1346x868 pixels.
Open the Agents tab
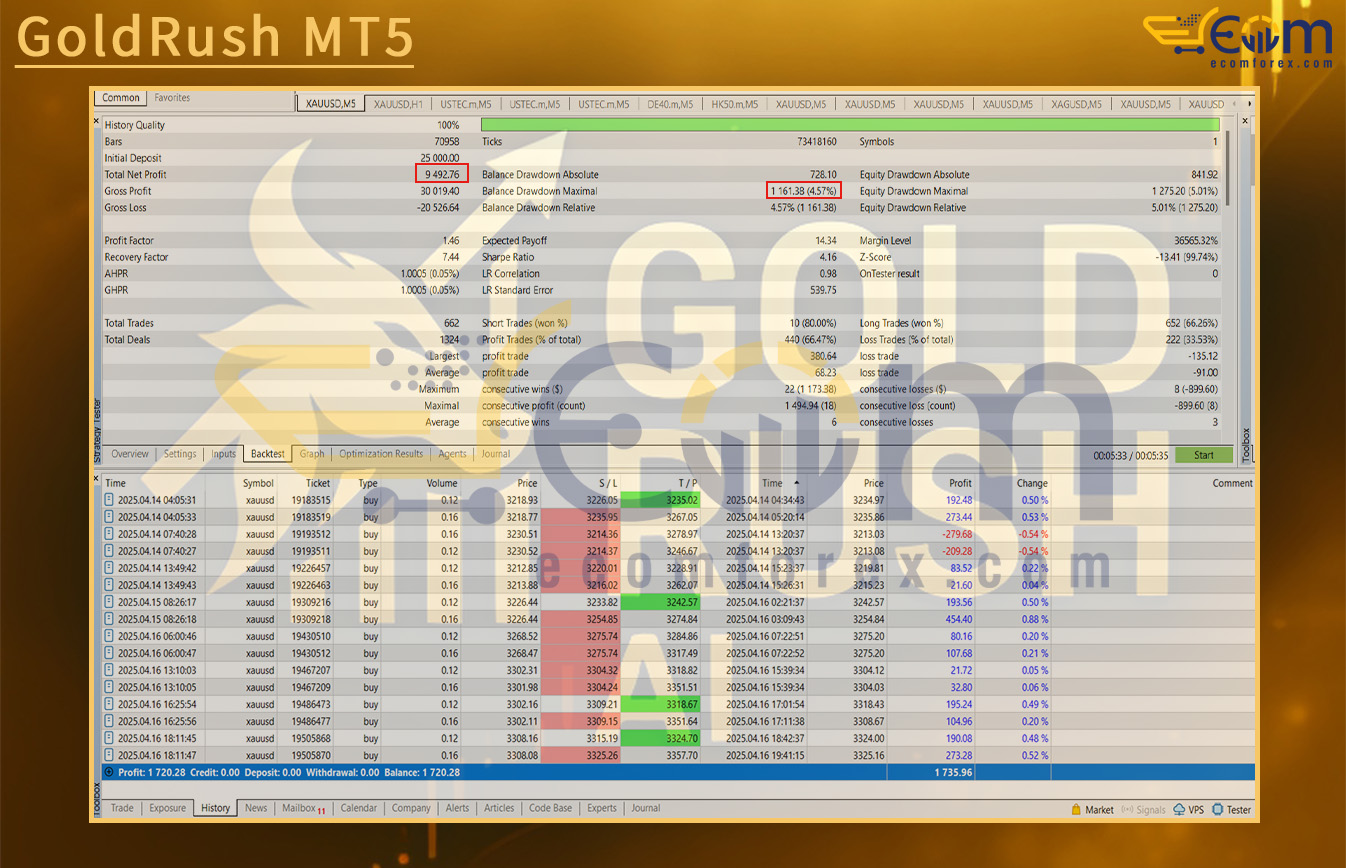point(453,454)
